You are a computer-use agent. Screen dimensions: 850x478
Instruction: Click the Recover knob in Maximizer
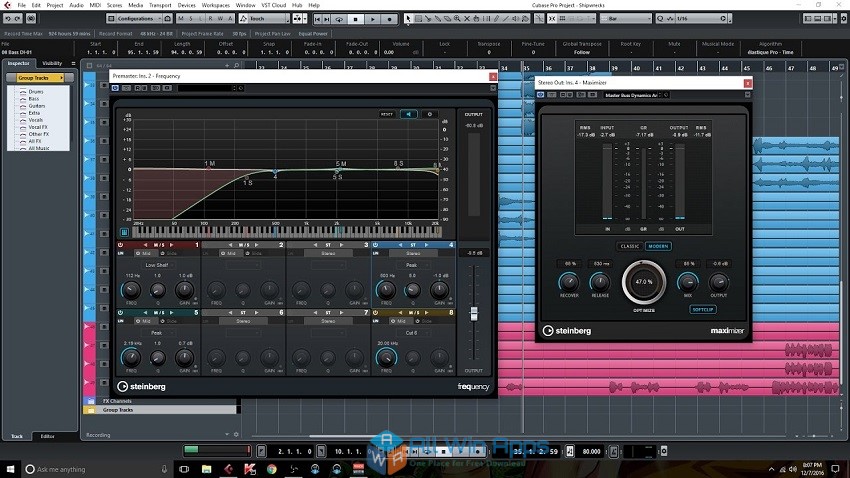568,282
